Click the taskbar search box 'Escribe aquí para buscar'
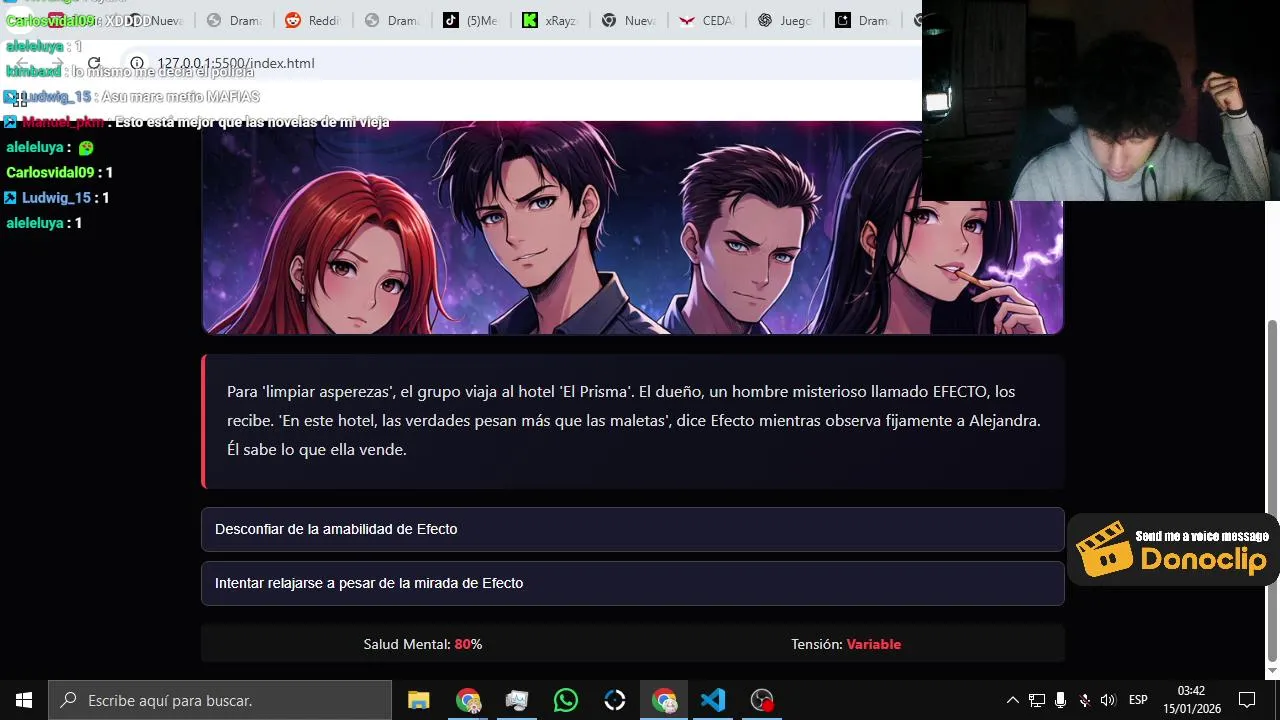The width and height of the screenshot is (1280, 720). click(x=220, y=700)
